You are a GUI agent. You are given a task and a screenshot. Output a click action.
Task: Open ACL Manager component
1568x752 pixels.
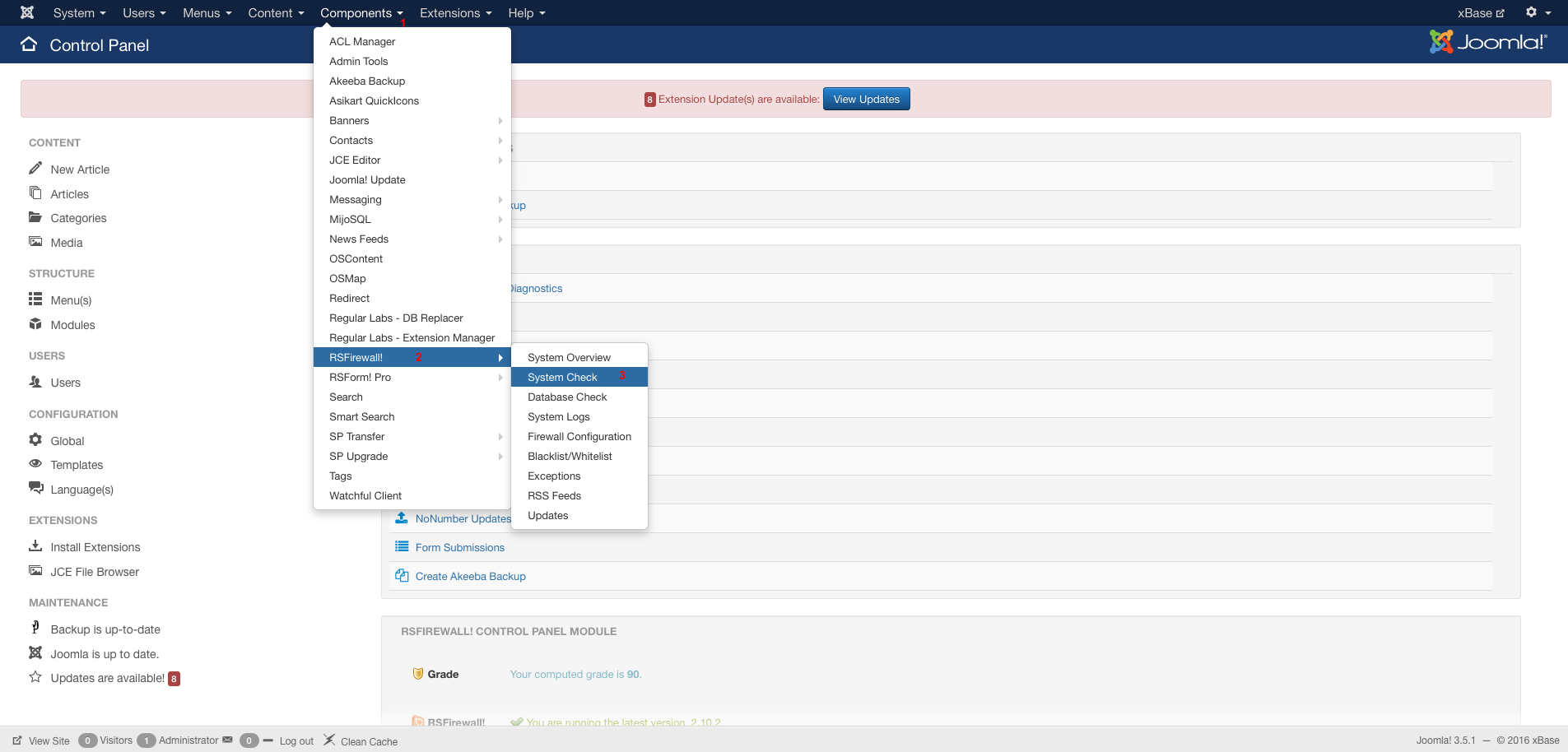coord(412,41)
